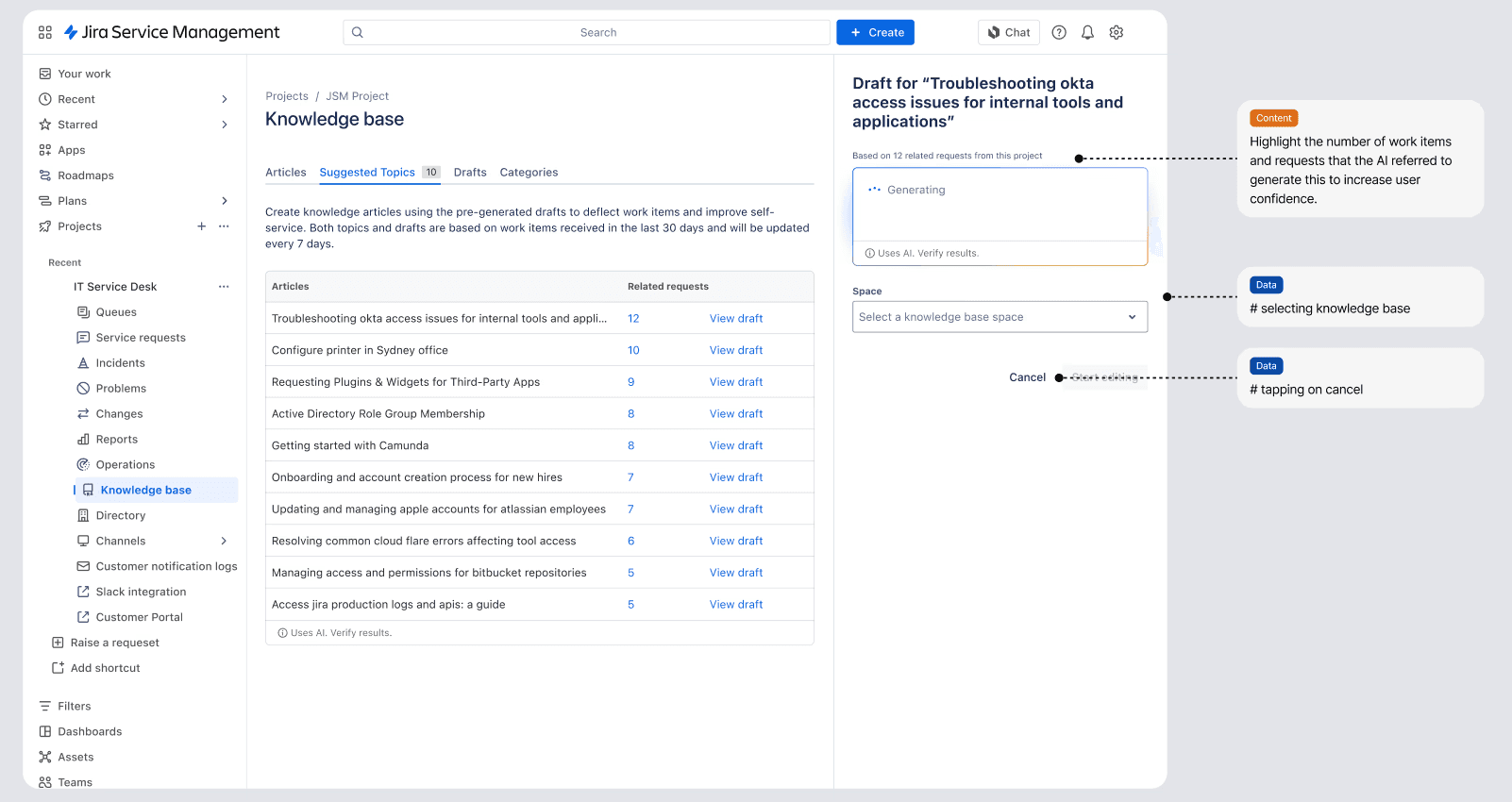Expand the Plans menu chevron
This screenshot has width=1512, height=802.
click(225, 201)
